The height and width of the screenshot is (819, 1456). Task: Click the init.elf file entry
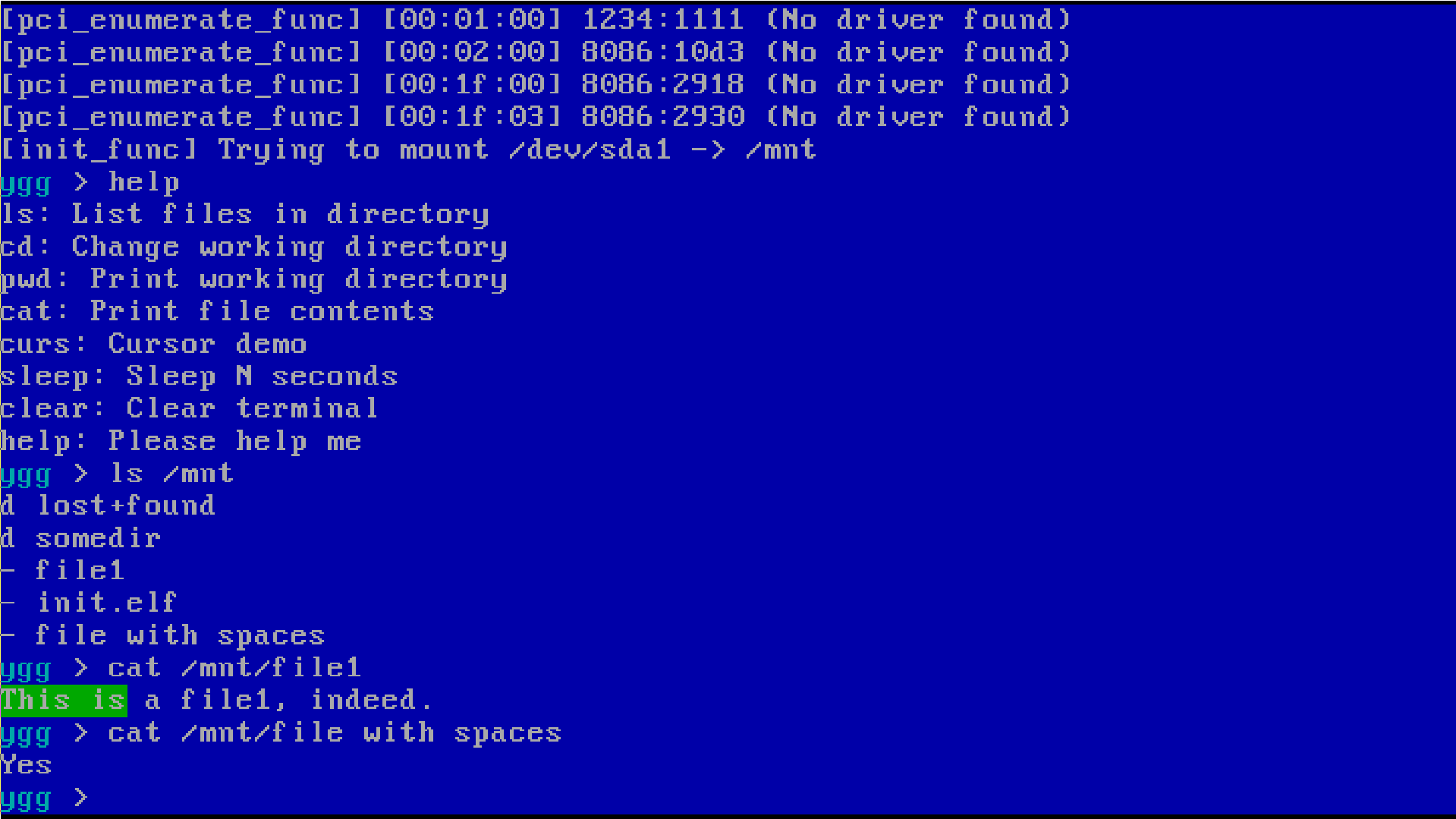point(89,603)
